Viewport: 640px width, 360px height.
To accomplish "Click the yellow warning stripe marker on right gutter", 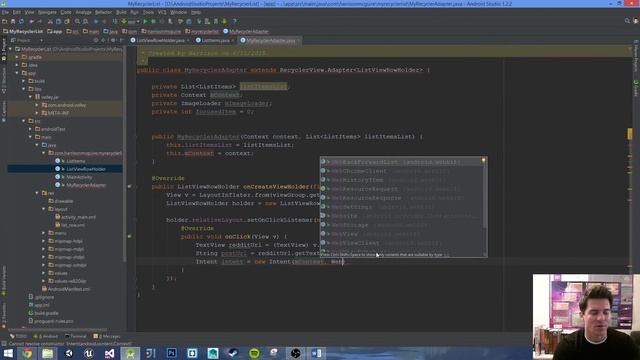I will (630, 134).
